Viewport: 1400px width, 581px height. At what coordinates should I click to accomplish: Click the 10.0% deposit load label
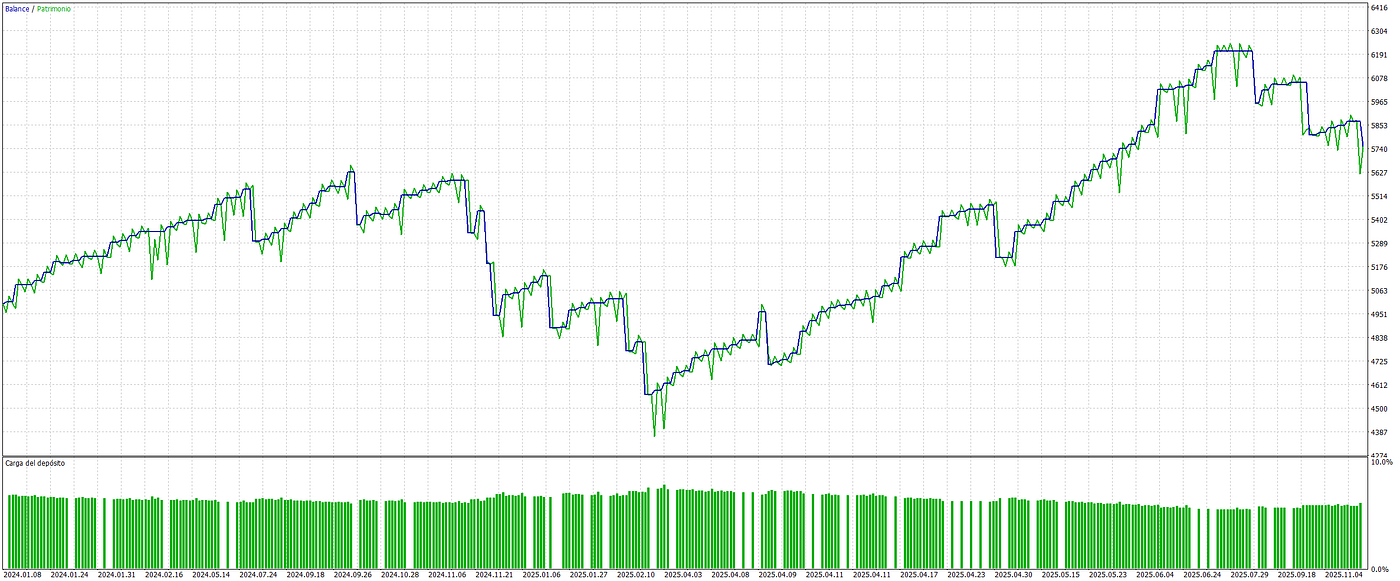(1381, 463)
